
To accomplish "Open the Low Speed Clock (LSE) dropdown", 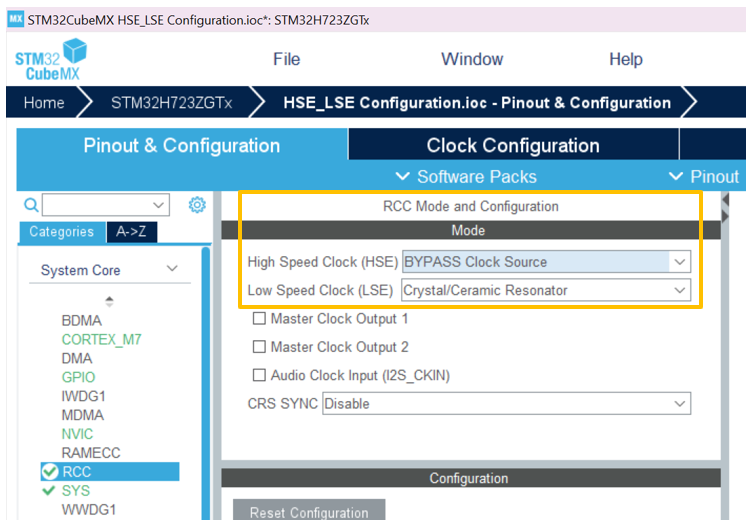I will [547, 290].
